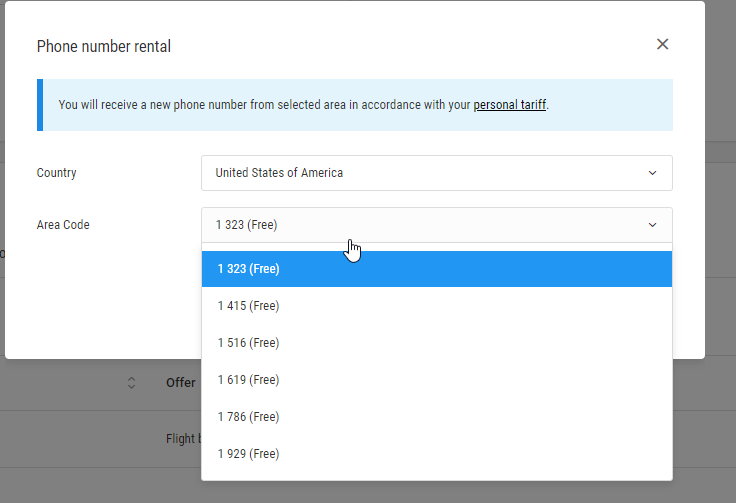Open the personal tariff link
736x503 pixels.
(509, 105)
